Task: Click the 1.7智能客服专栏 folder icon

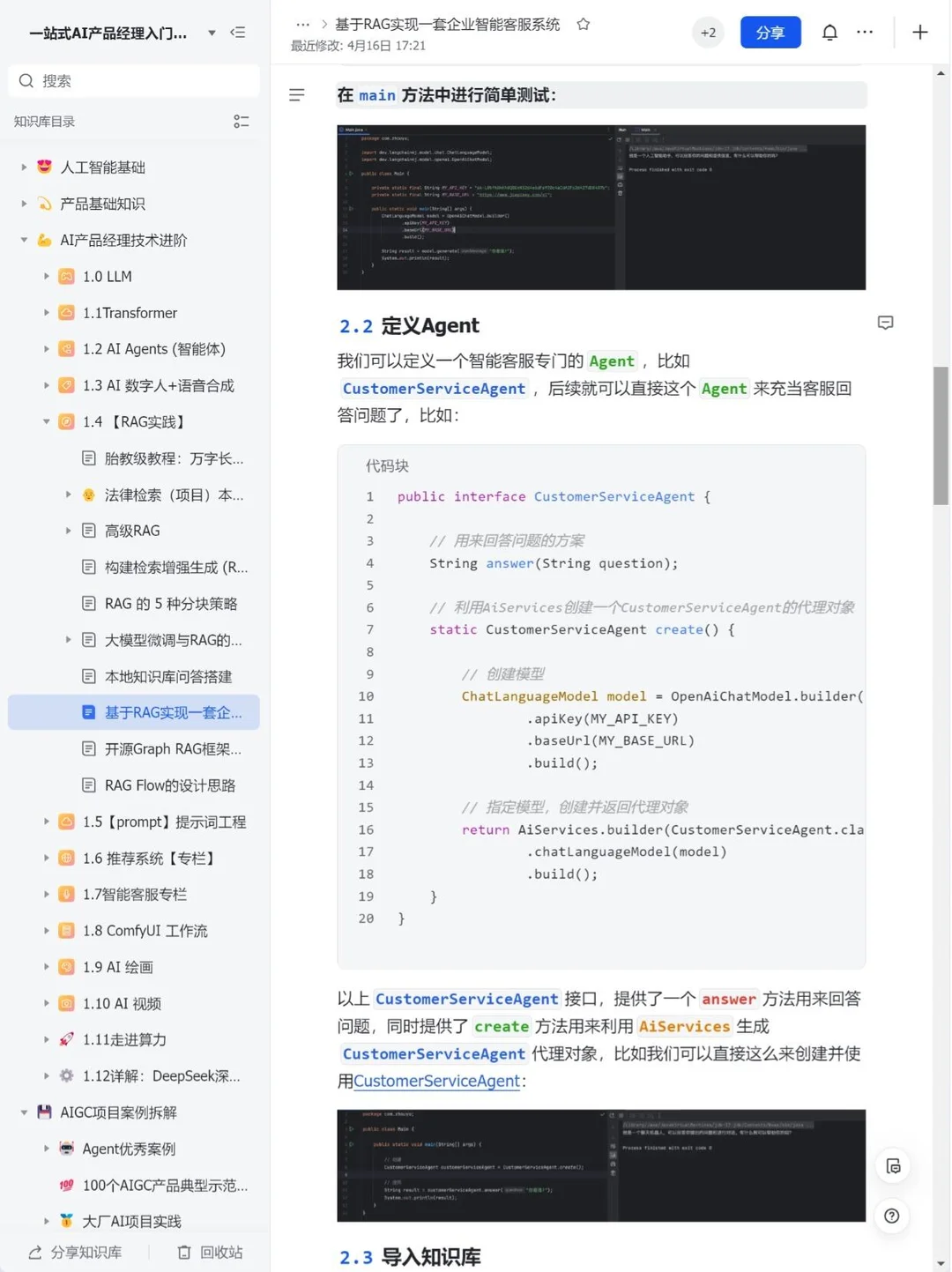Action: pos(66,894)
